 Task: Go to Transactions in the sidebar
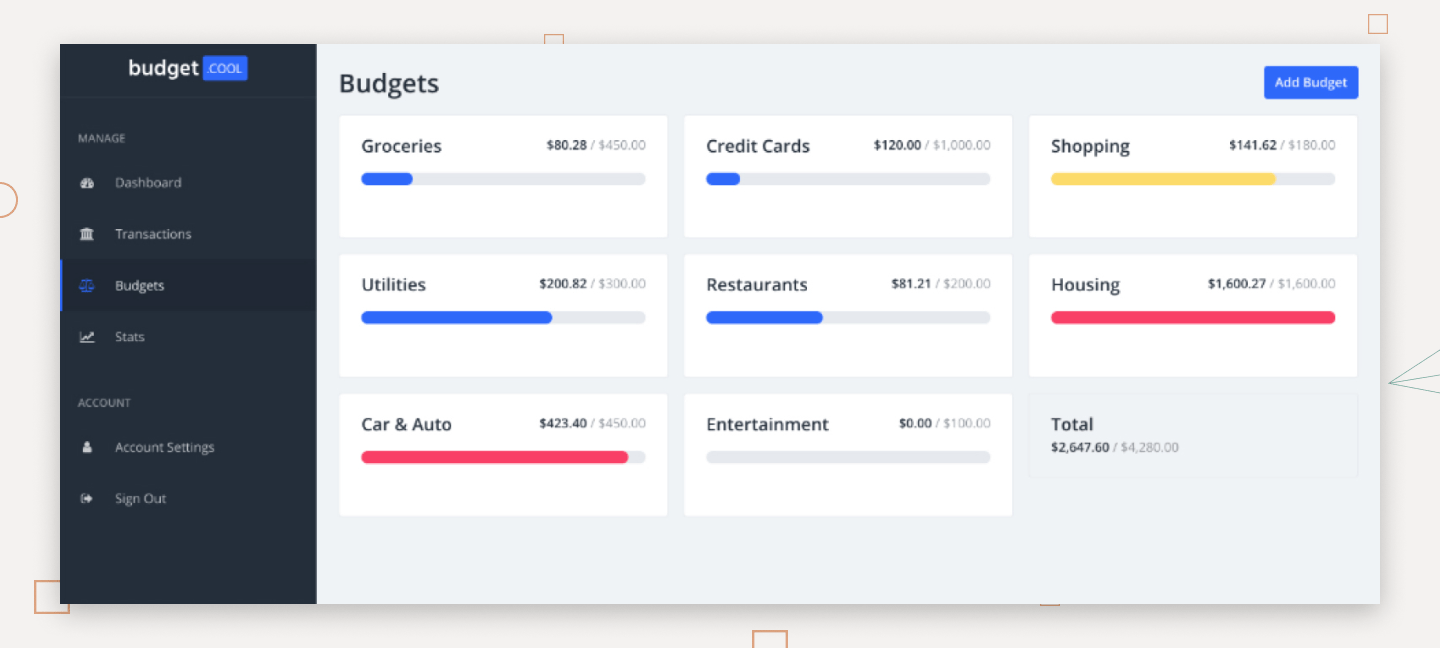152,234
